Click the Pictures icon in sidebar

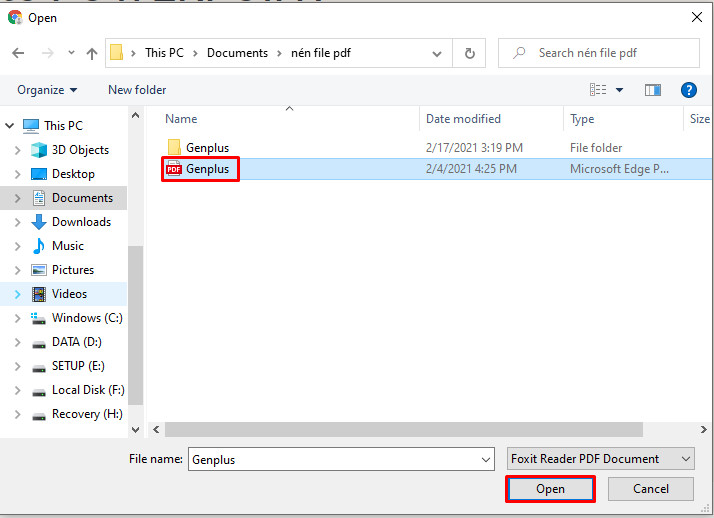(x=39, y=270)
